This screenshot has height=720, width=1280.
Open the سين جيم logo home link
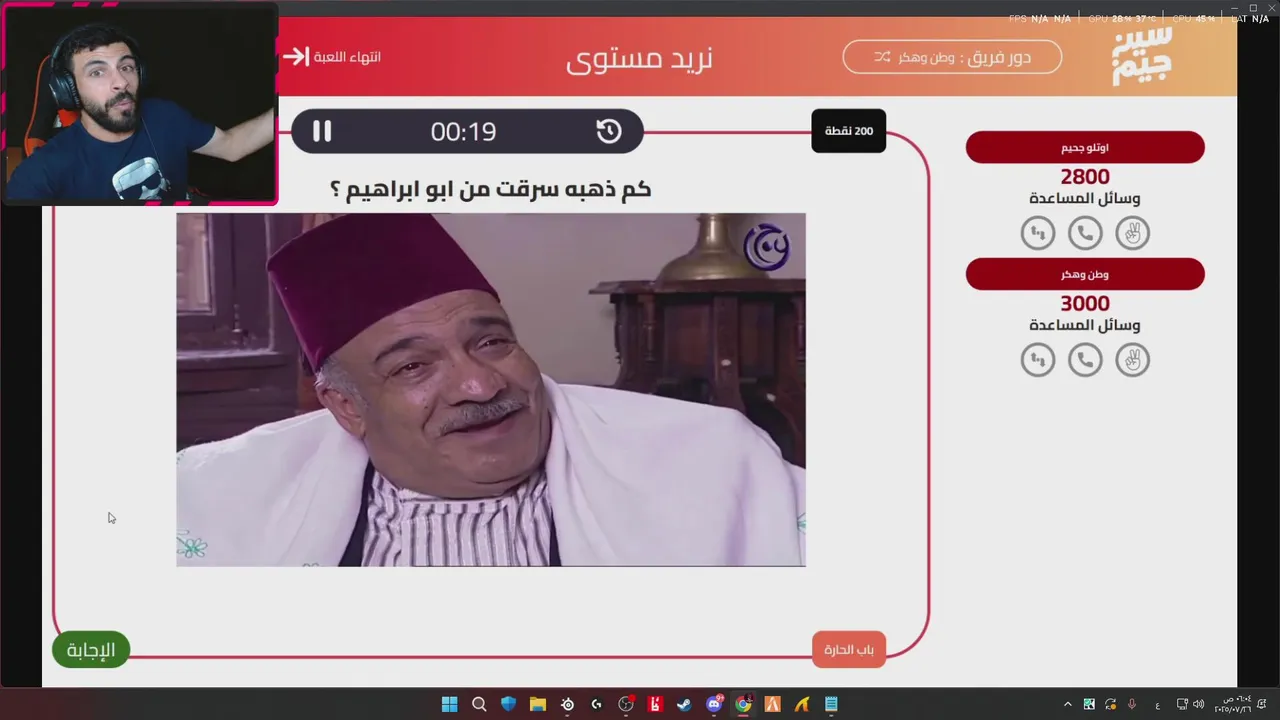point(1142,57)
